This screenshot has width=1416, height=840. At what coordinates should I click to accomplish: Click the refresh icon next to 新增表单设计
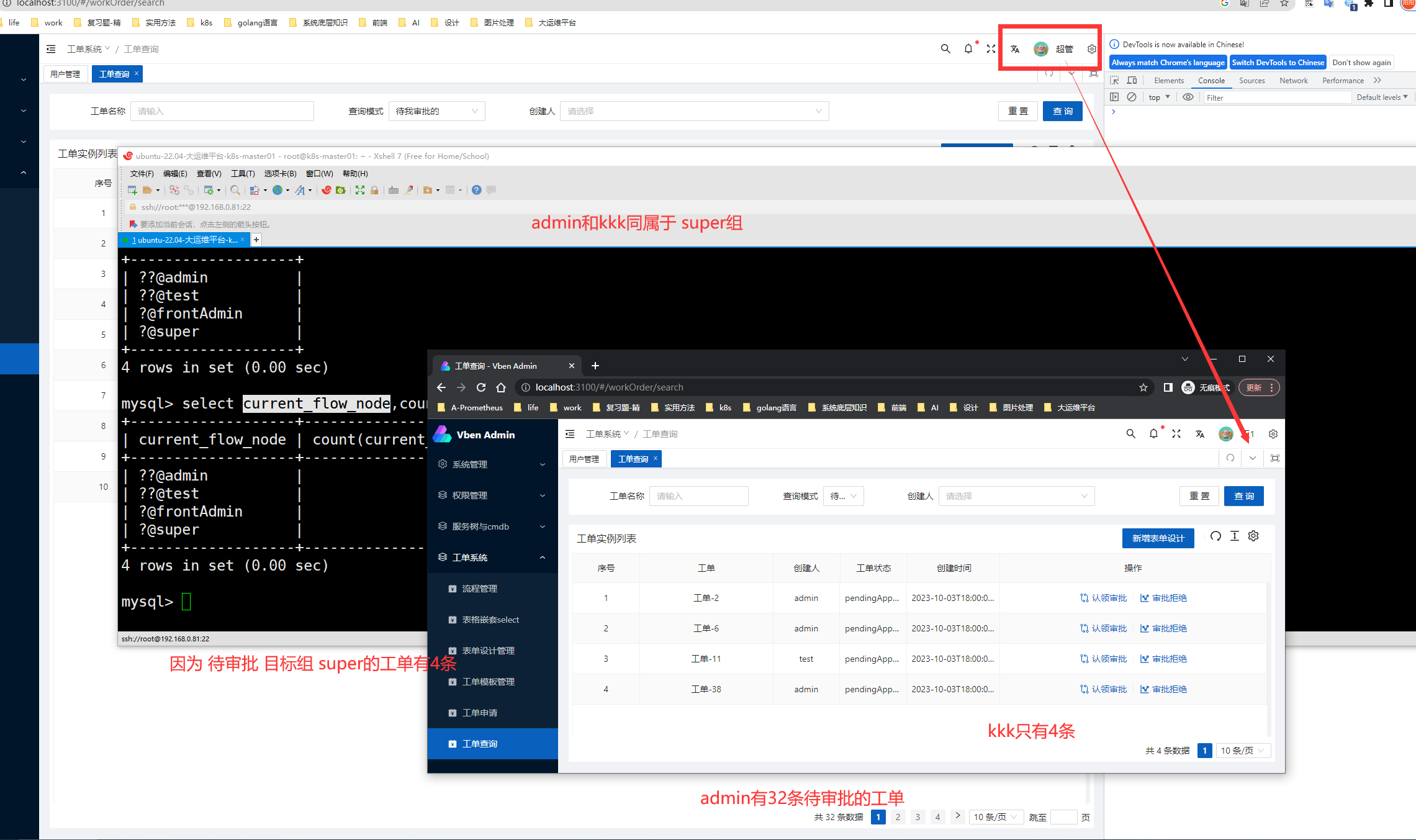point(1215,536)
